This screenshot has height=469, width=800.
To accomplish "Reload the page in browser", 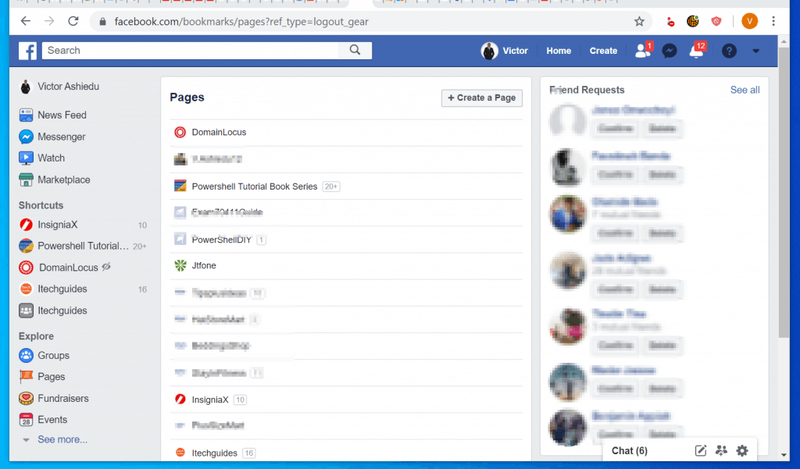I will 73,21.
